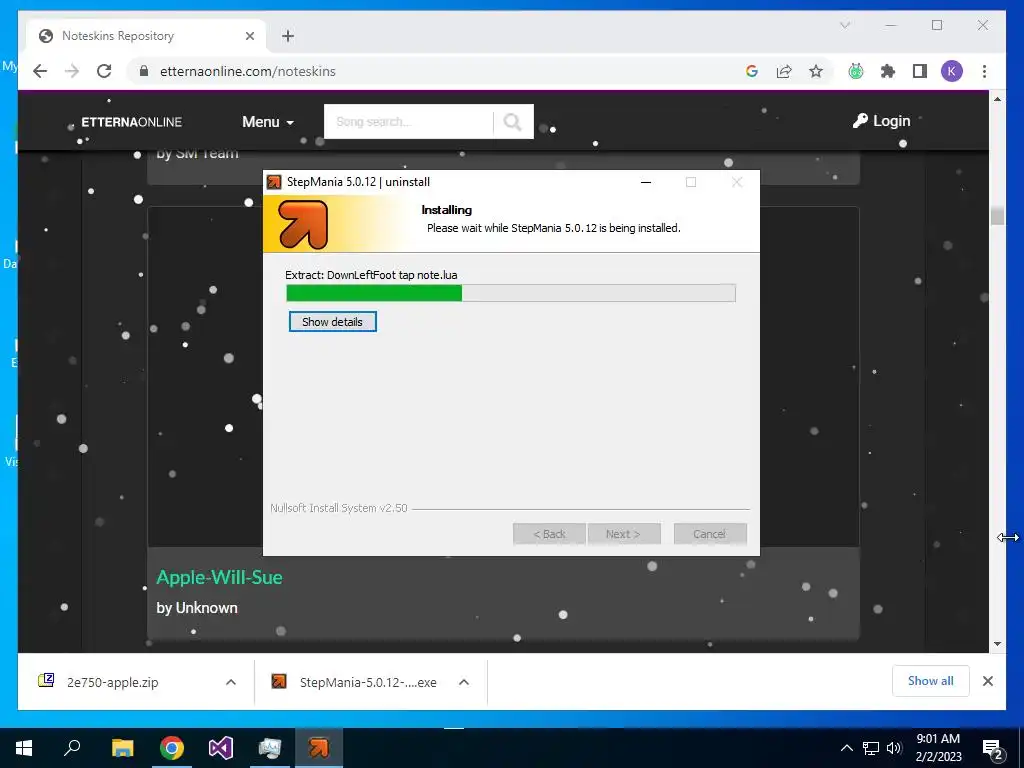Viewport: 1024px width, 768px height.
Task: Open the volume control tray icon
Action: (894, 748)
